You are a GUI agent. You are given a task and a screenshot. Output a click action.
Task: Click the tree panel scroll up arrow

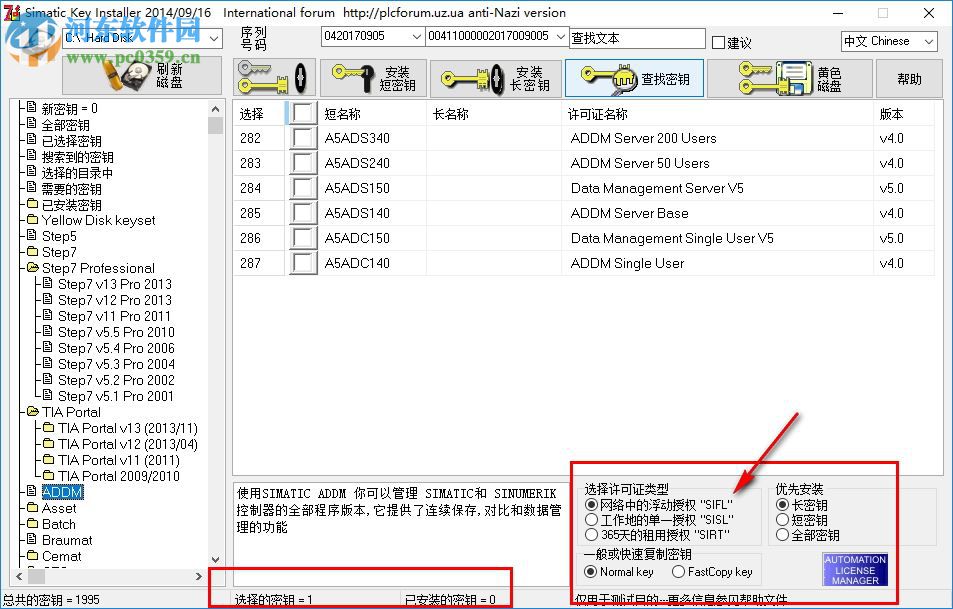tap(215, 109)
